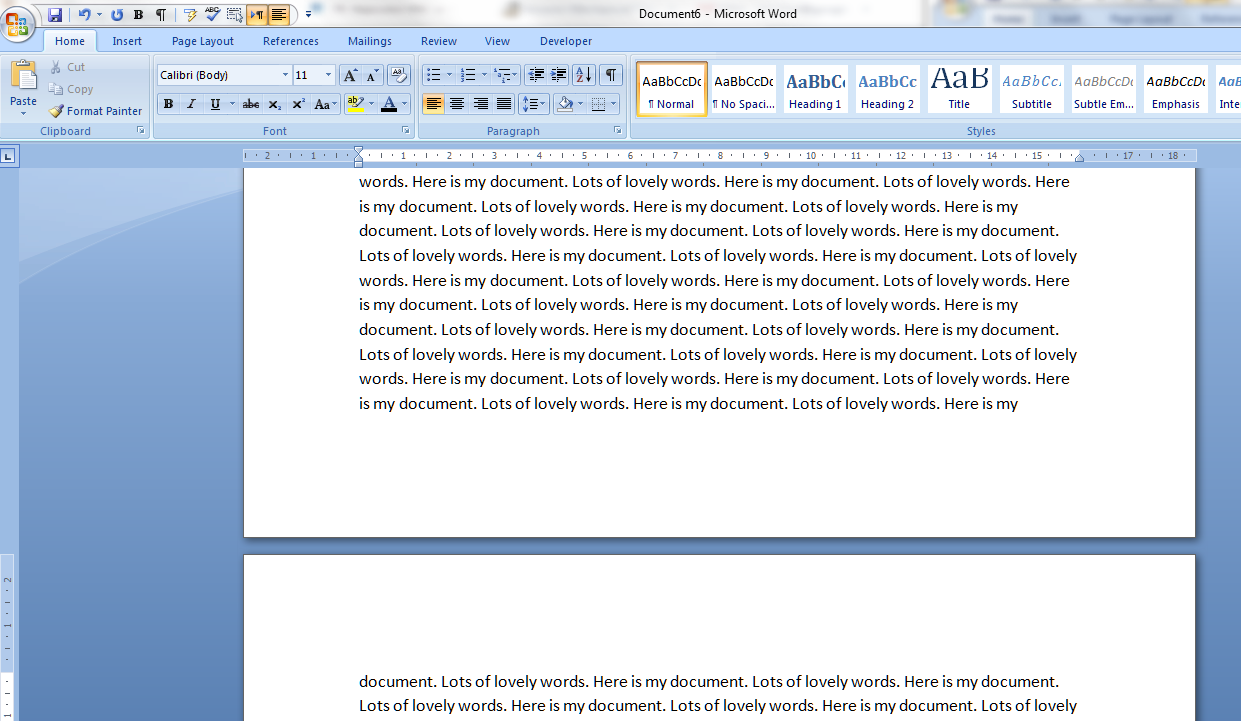This screenshot has height=721, width=1241.
Task: Click the Clear Formatting icon
Action: click(399, 75)
